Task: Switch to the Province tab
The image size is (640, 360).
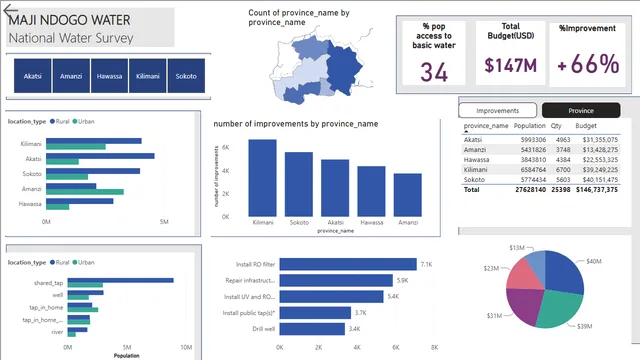Action: click(x=581, y=111)
